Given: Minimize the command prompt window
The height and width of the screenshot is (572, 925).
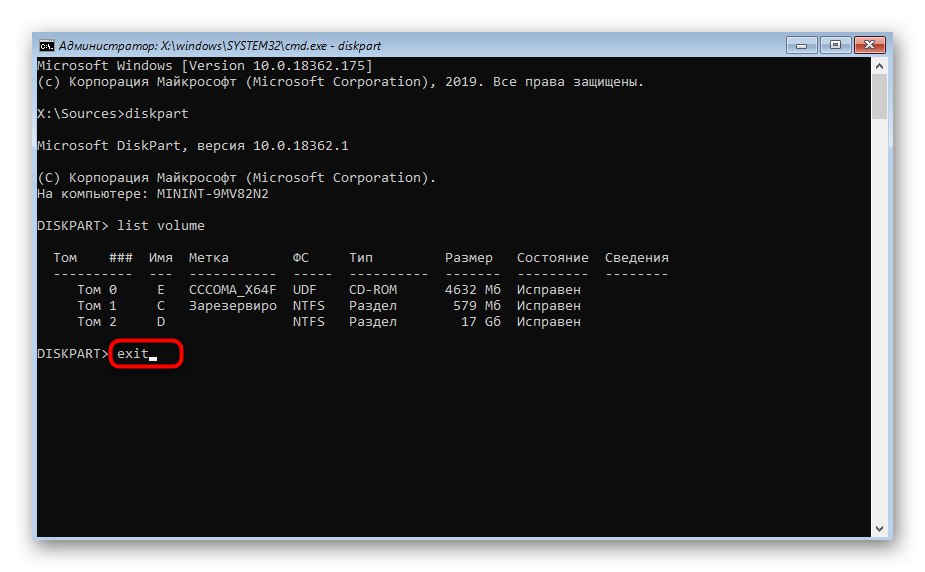Looking at the screenshot, I should pos(800,45).
